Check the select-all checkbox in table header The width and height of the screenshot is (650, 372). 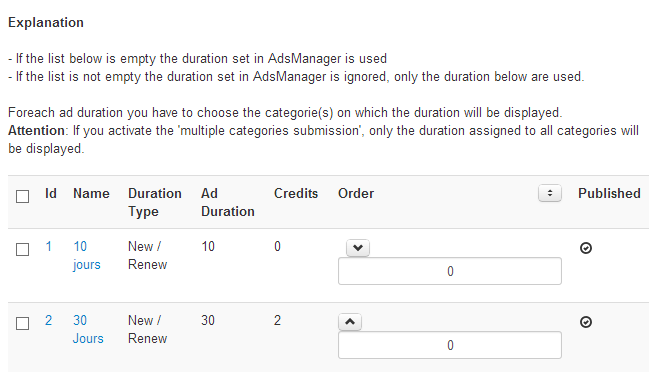pos(22,196)
